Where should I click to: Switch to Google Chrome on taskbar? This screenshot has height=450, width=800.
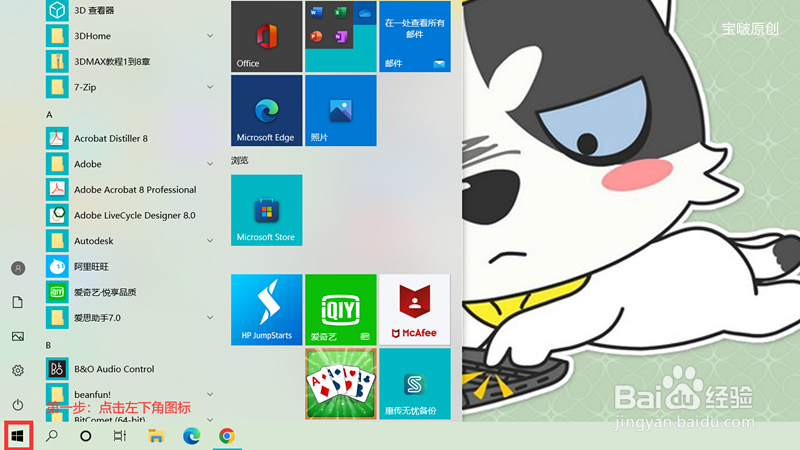point(227,436)
